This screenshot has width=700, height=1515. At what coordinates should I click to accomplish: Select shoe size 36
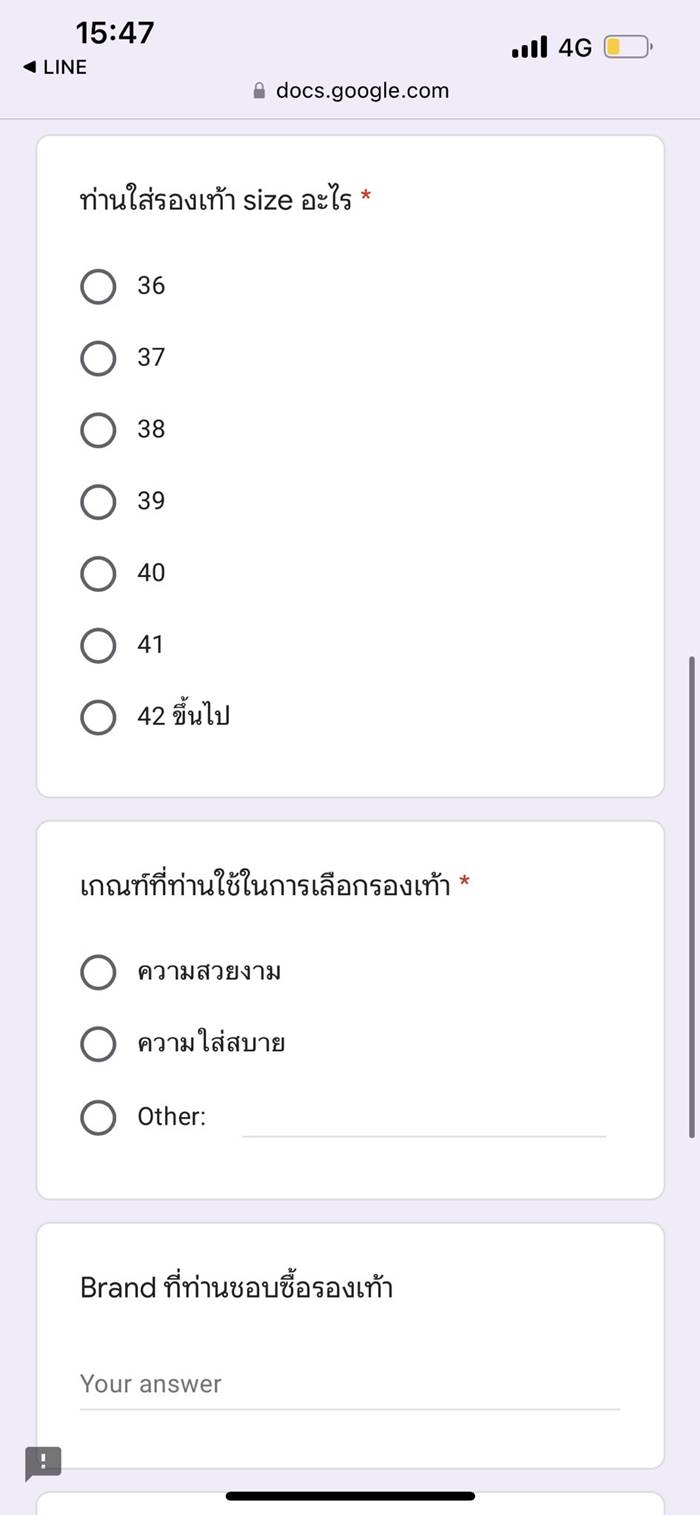tap(97, 286)
